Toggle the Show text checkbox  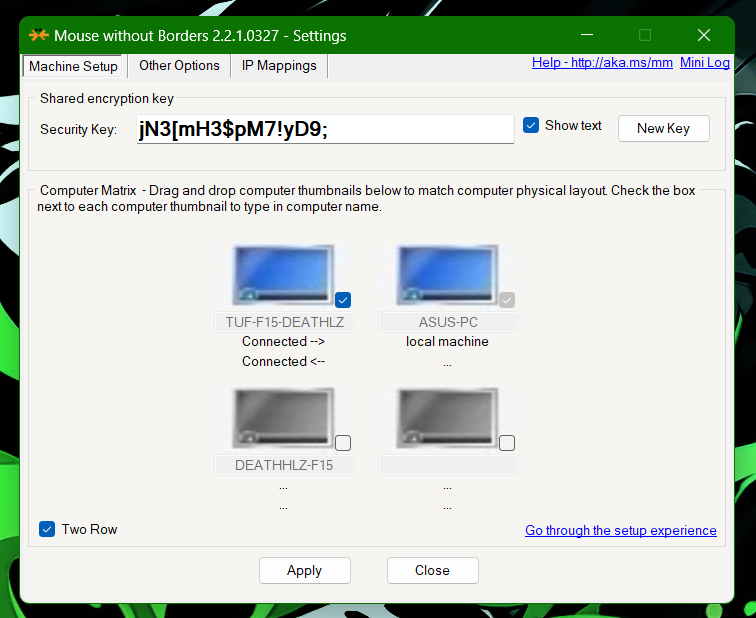point(531,125)
